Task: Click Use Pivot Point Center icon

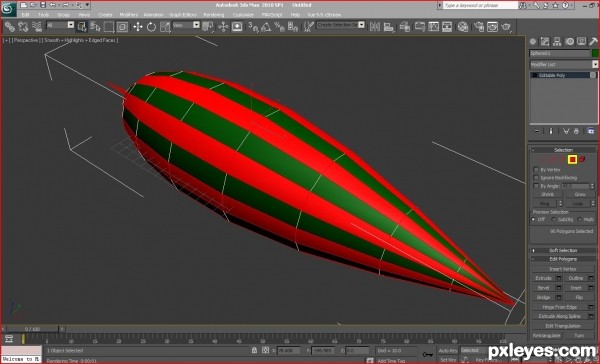Action: tap(207, 26)
